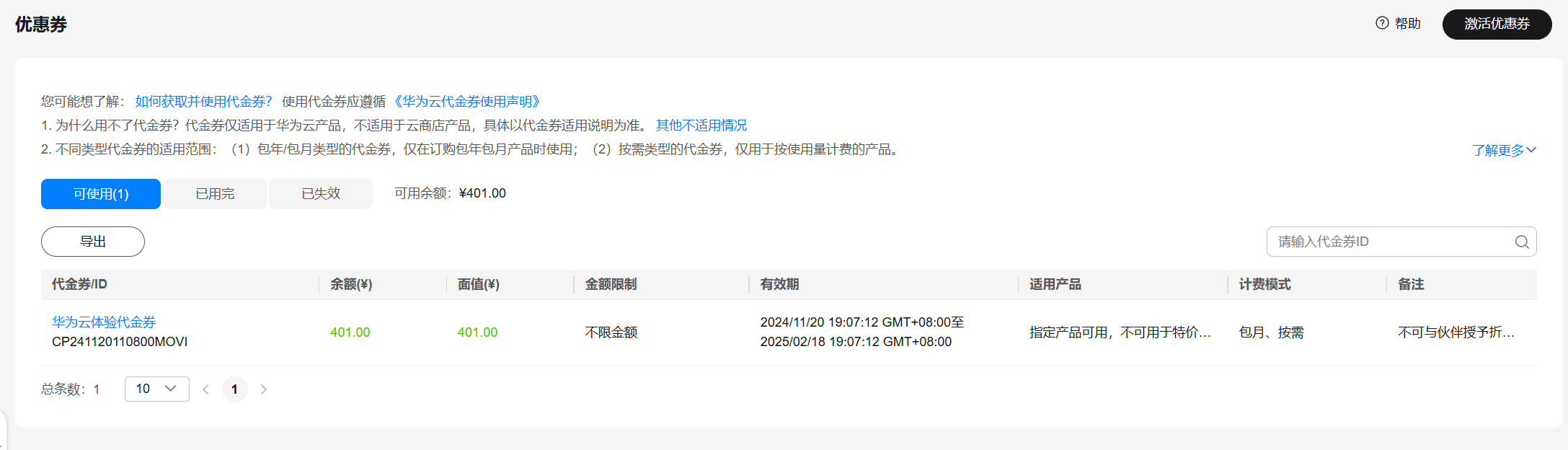This screenshot has width=1568, height=450.
Task: Click the 激活优惠券 button
Action: (1497, 25)
